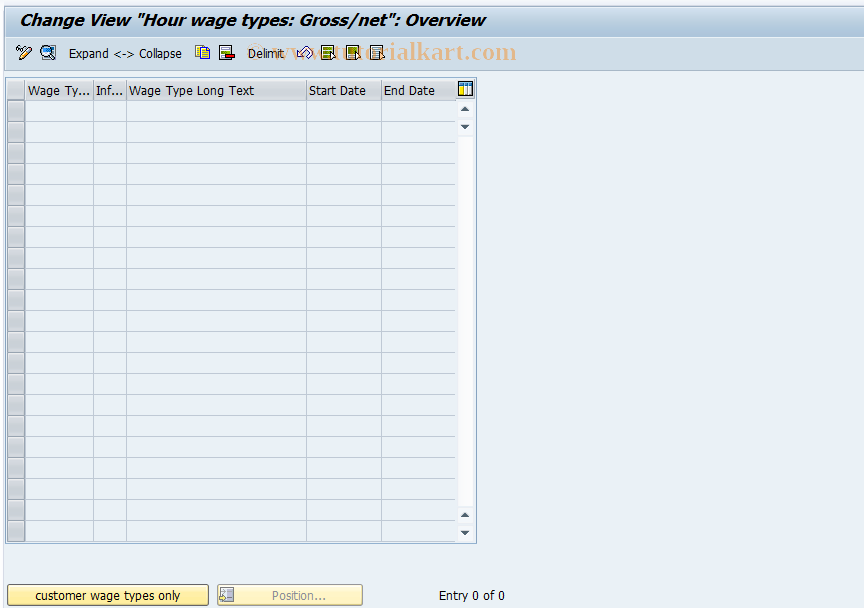This screenshot has height=608, width=864.
Task: Click 'Entry 0 of 0' status text
Action: (x=472, y=595)
